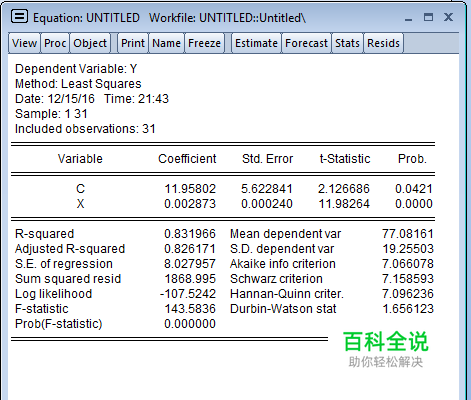Select Log likelihood value -107.5242
The image size is (471, 400).
[188, 294]
